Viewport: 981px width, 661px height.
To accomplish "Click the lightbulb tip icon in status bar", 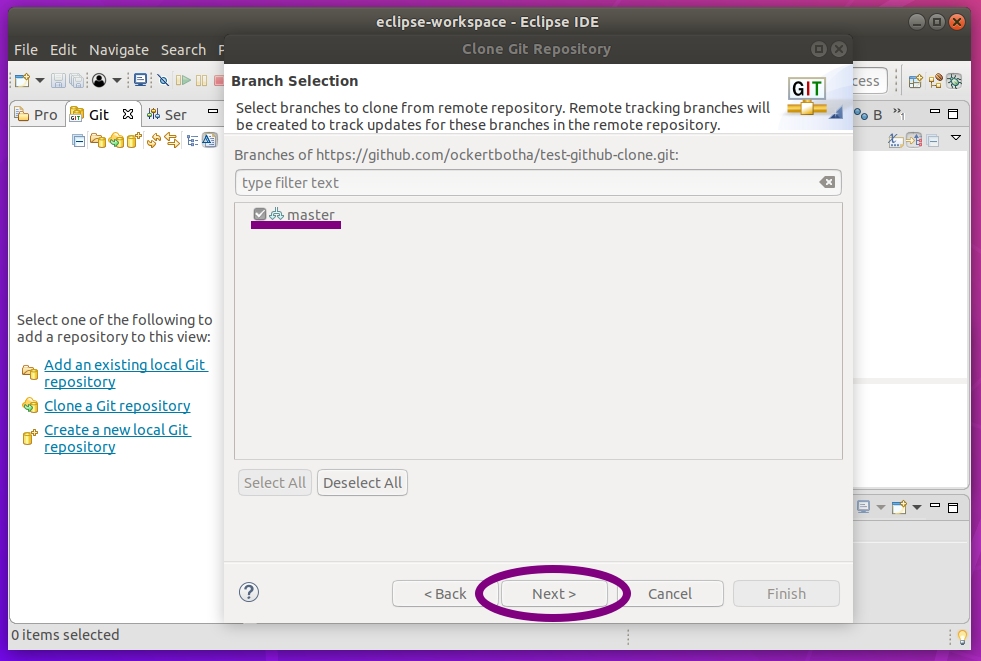I will tap(962, 637).
